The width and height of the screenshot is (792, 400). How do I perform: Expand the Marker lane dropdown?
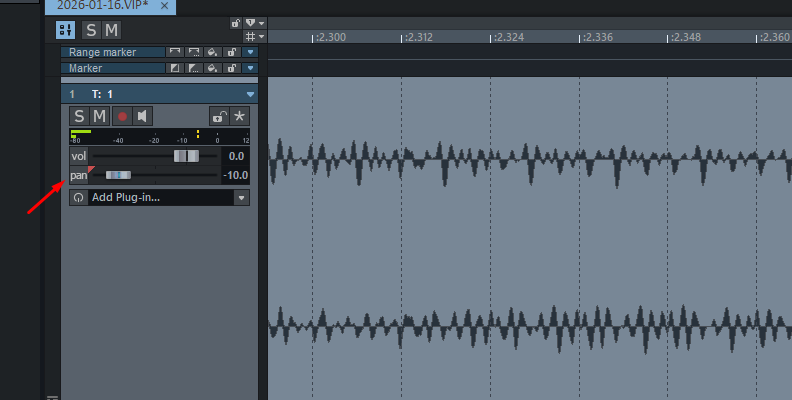click(x=250, y=68)
